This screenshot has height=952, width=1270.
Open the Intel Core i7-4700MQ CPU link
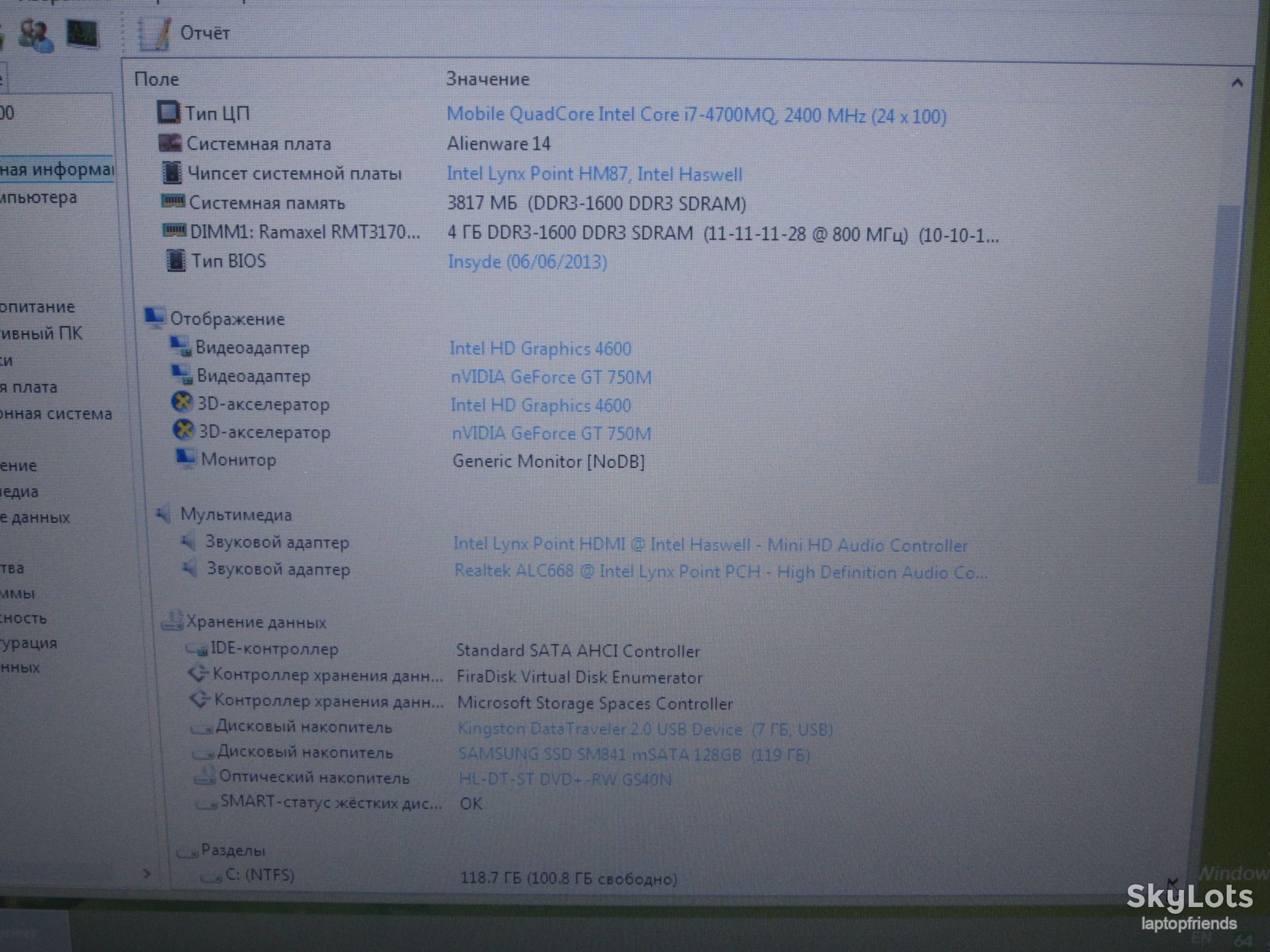pyautogui.click(x=697, y=115)
